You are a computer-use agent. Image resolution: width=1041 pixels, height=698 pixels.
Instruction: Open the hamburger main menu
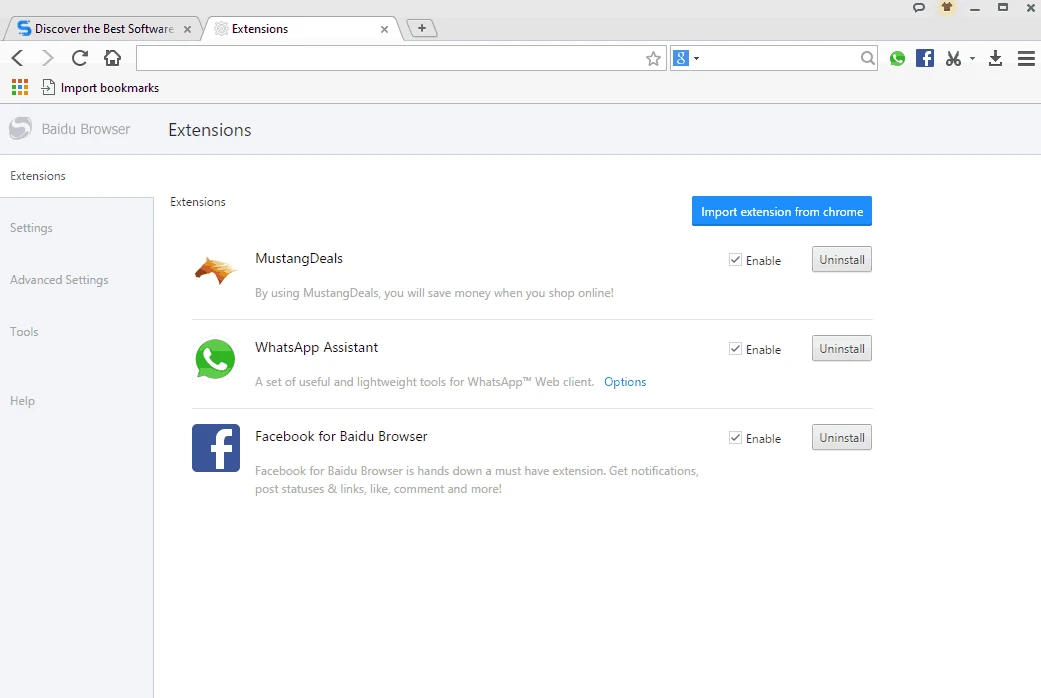pos(1026,58)
